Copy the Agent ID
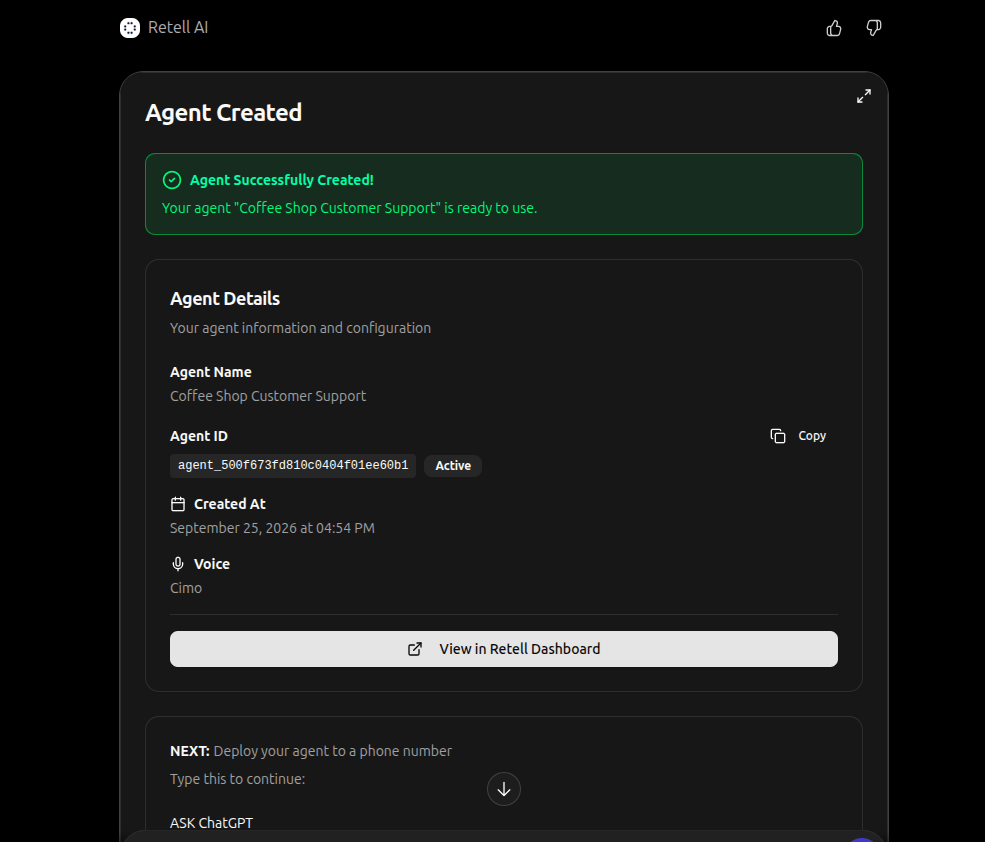Viewport: 985px width, 842px height. pos(798,436)
